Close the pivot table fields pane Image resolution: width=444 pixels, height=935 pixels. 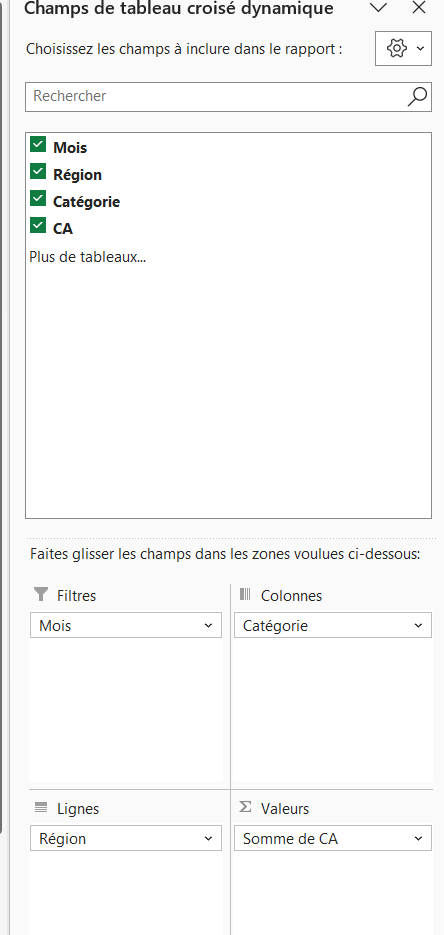tap(419, 8)
